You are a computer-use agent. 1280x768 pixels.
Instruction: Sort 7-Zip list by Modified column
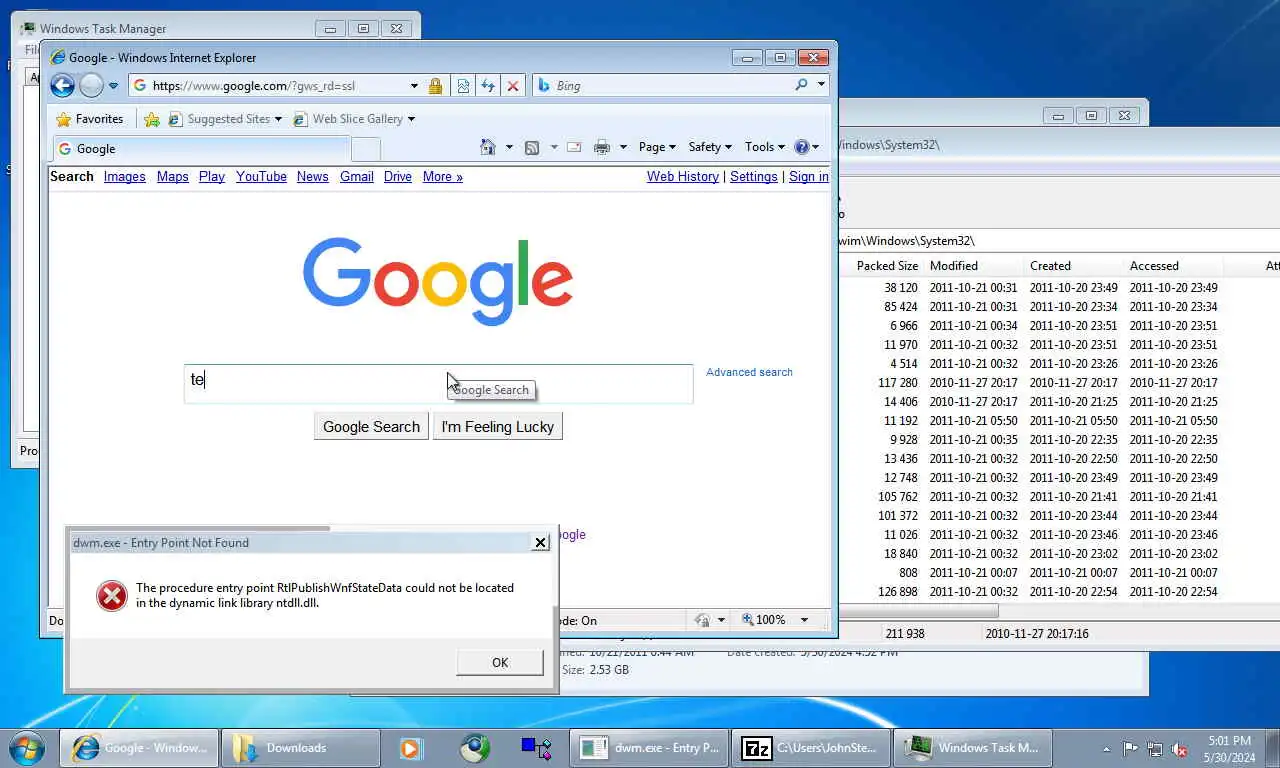tap(974, 266)
